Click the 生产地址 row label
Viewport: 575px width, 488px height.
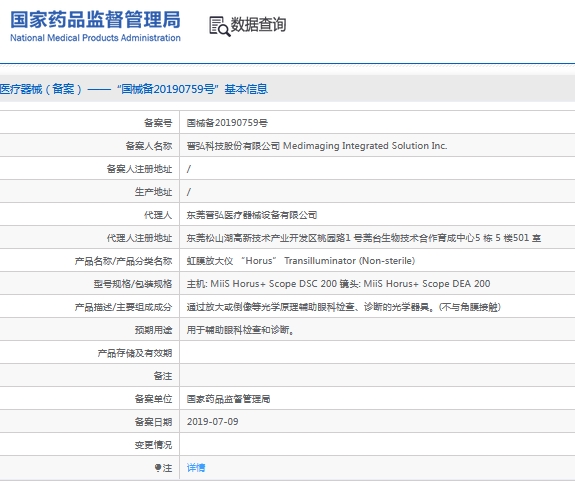[153, 192]
